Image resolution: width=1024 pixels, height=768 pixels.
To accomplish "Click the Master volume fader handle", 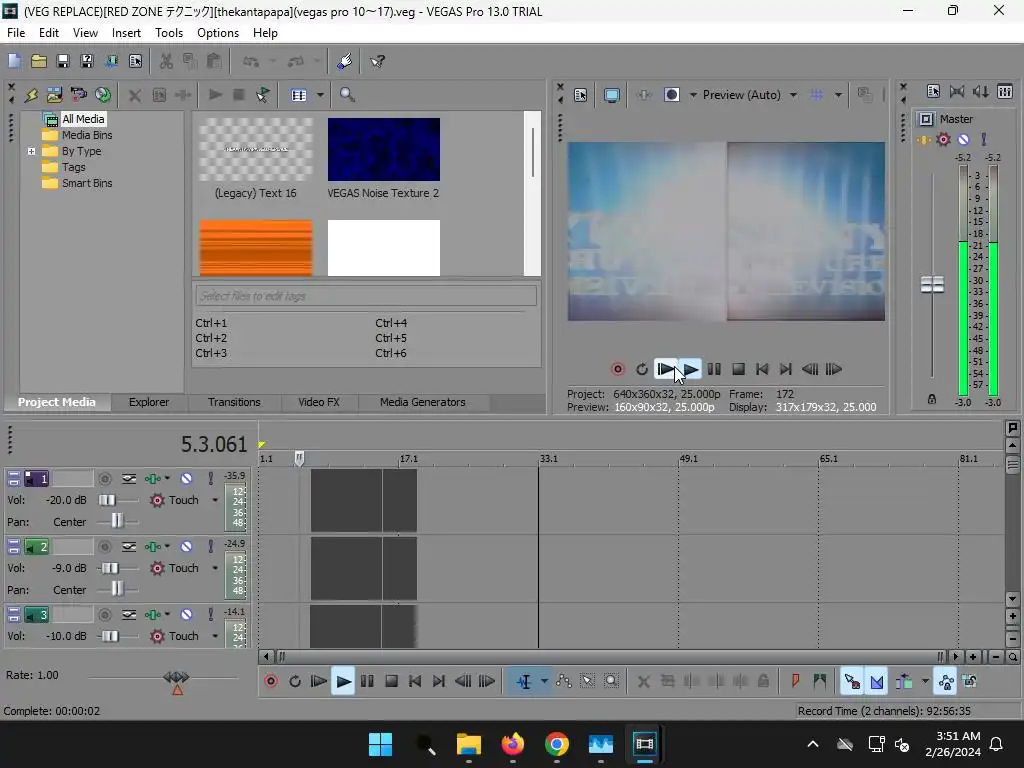I will (x=932, y=284).
